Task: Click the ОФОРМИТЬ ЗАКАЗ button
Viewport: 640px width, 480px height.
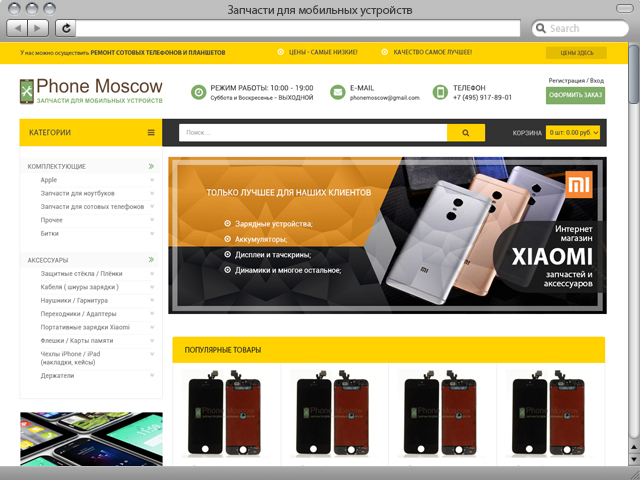Action: click(575, 95)
